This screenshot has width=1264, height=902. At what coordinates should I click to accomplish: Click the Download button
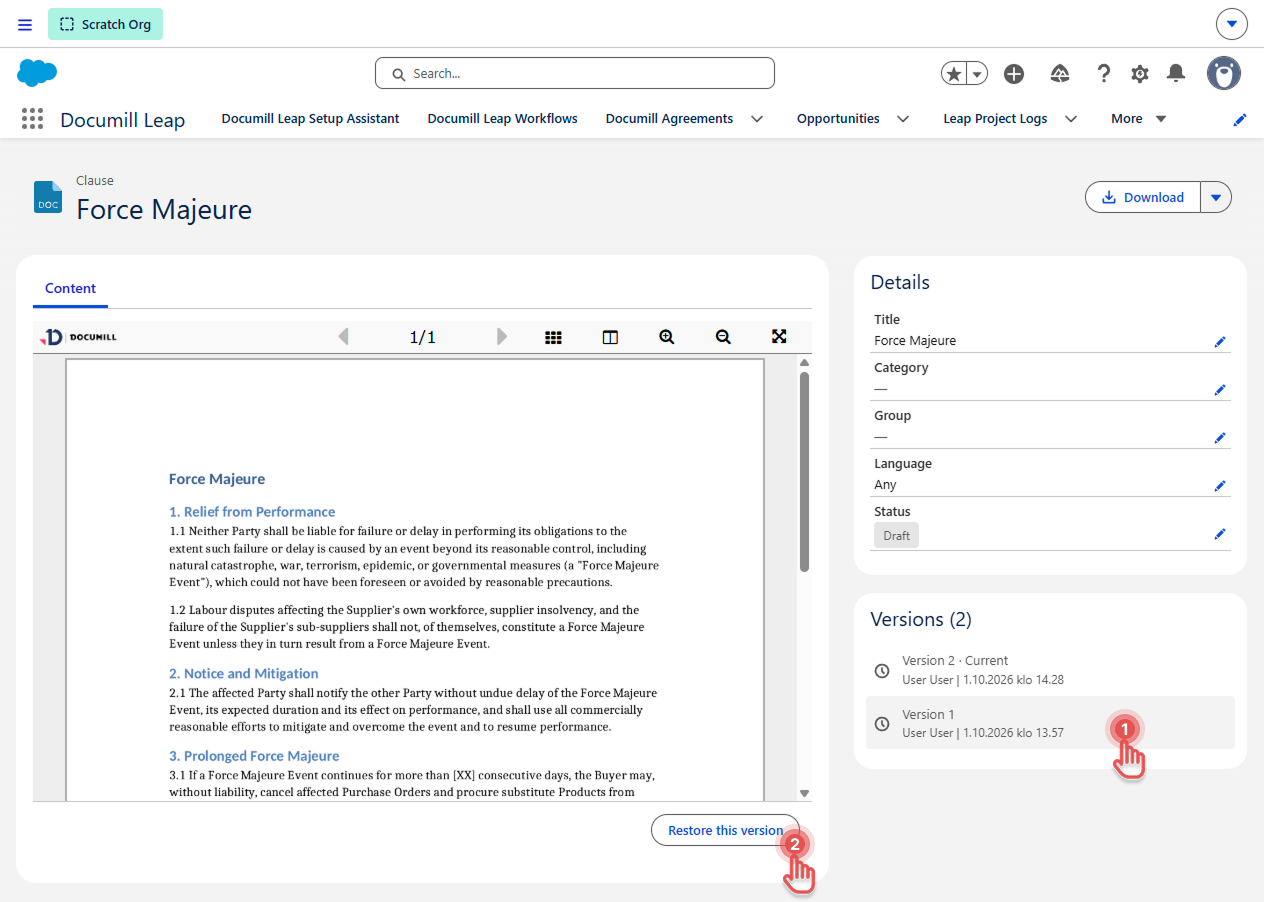(1143, 197)
